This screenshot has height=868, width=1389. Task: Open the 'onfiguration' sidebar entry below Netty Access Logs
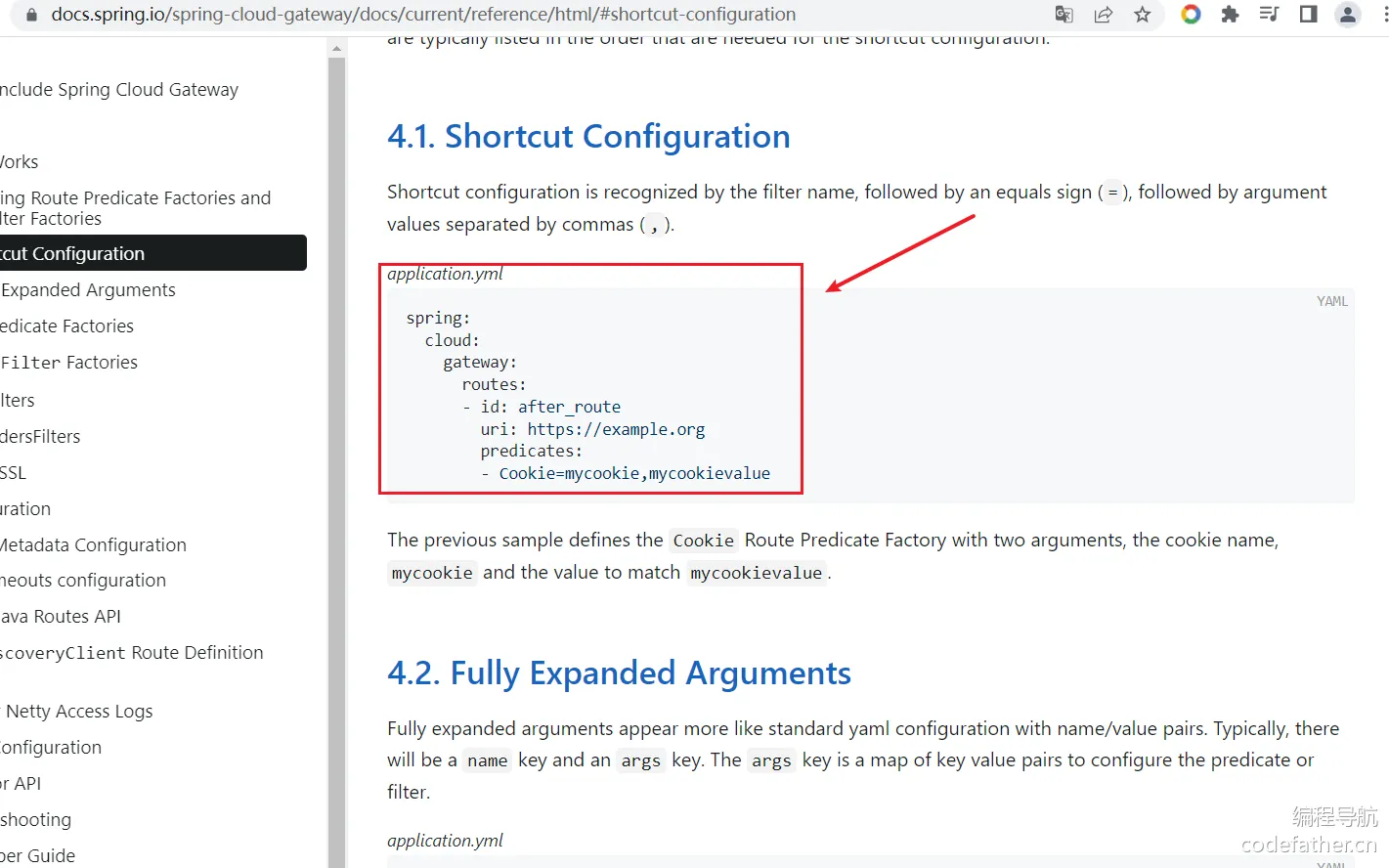[x=51, y=748]
